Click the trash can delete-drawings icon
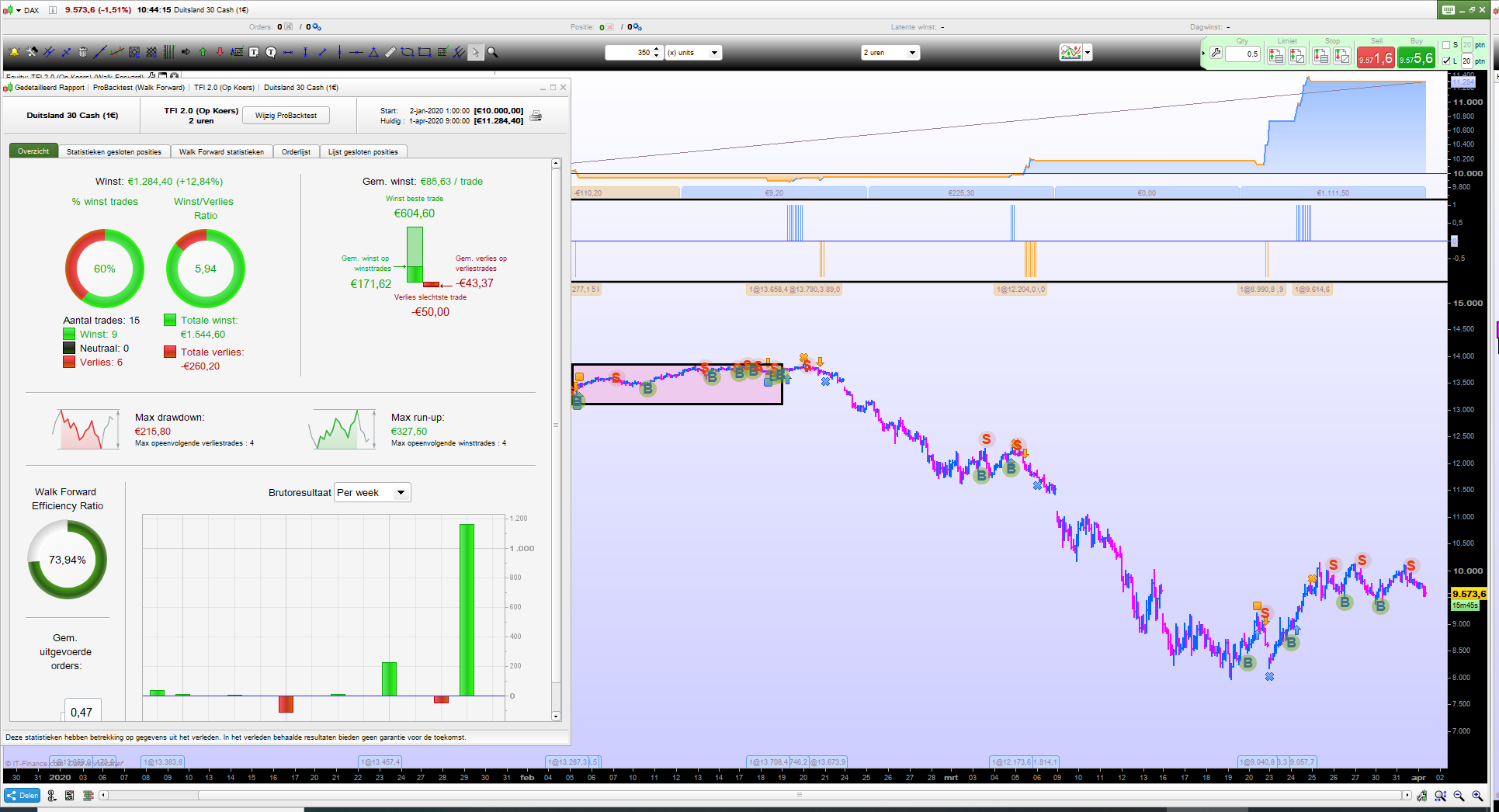1499x812 pixels. tap(83, 53)
